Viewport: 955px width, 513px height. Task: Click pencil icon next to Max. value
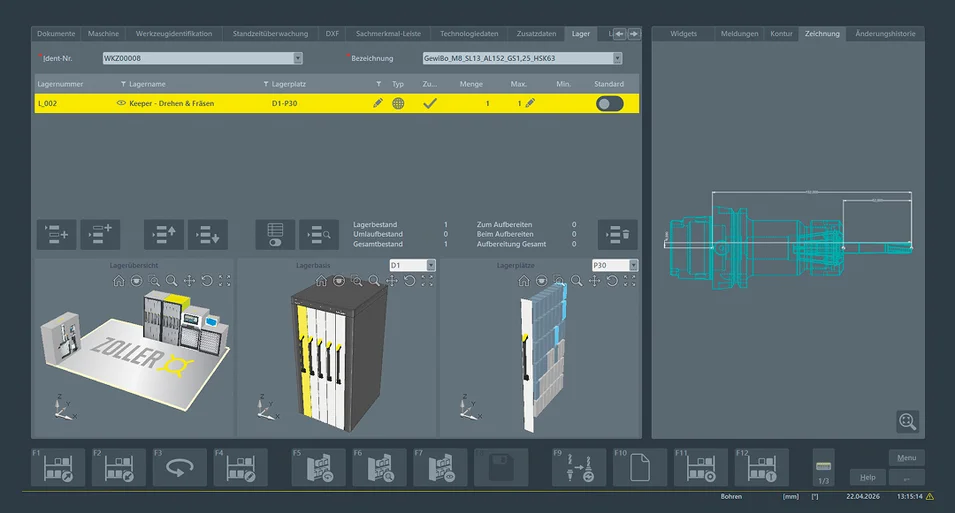pyautogui.click(x=530, y=103)
